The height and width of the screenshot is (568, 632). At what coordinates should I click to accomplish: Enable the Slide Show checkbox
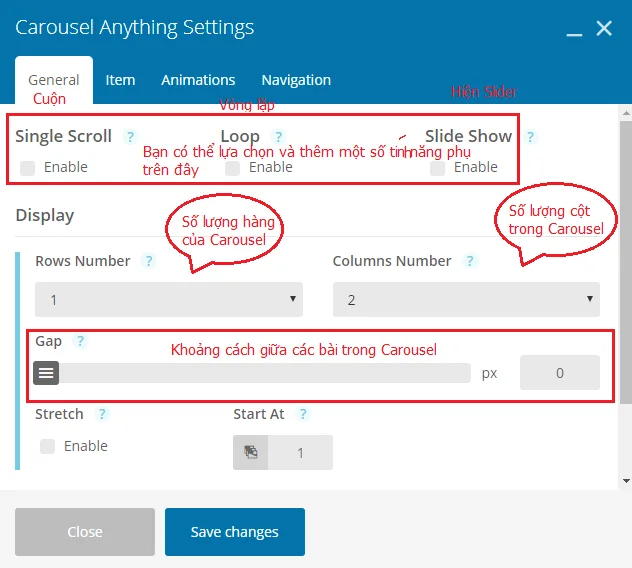[x=437, y=168]
